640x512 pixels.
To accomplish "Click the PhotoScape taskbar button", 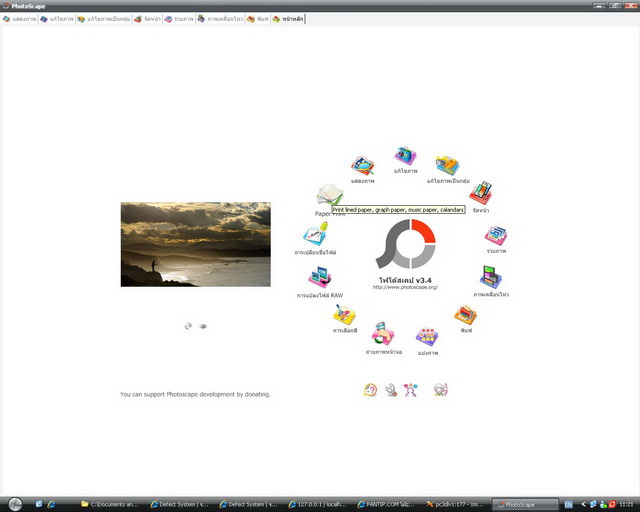I will click(x=525, y=504).
